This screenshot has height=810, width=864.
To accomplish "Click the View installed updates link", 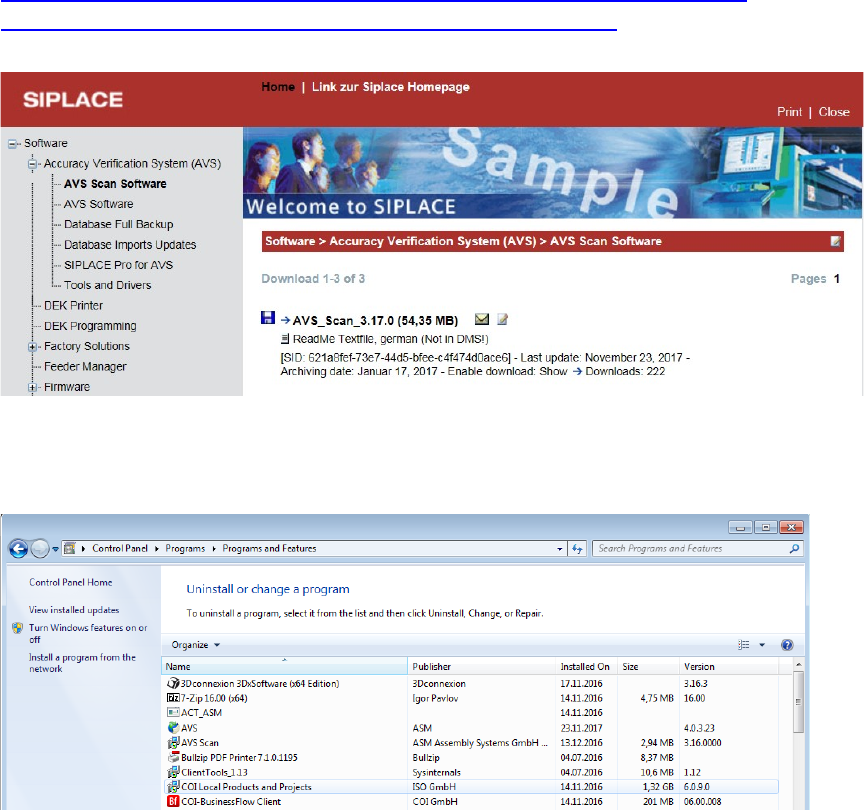I will coord(74,610).
